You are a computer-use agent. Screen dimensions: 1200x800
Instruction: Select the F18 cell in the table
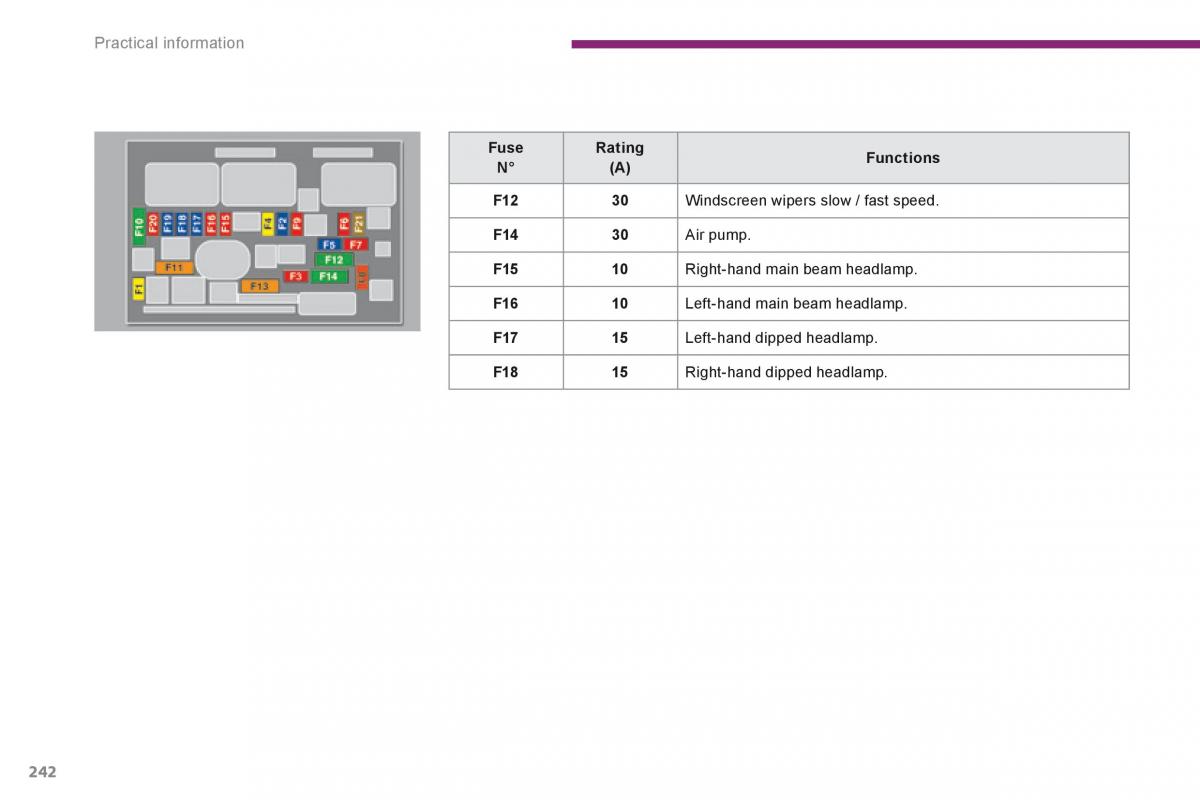pyautogui.click(x=506, y=372)
